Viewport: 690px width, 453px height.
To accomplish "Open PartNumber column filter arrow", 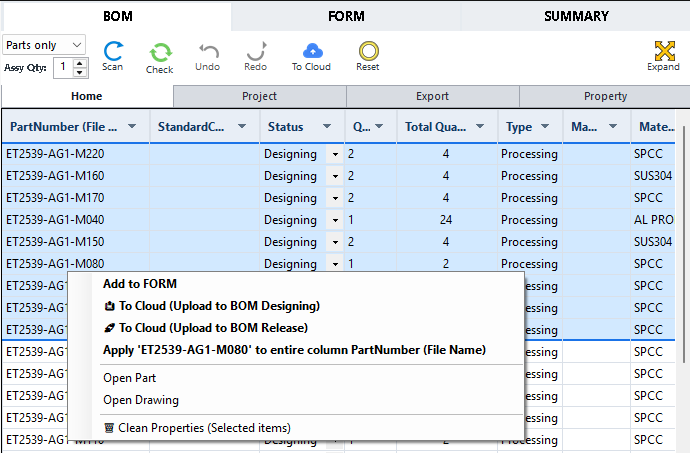I will click(132, 127).
